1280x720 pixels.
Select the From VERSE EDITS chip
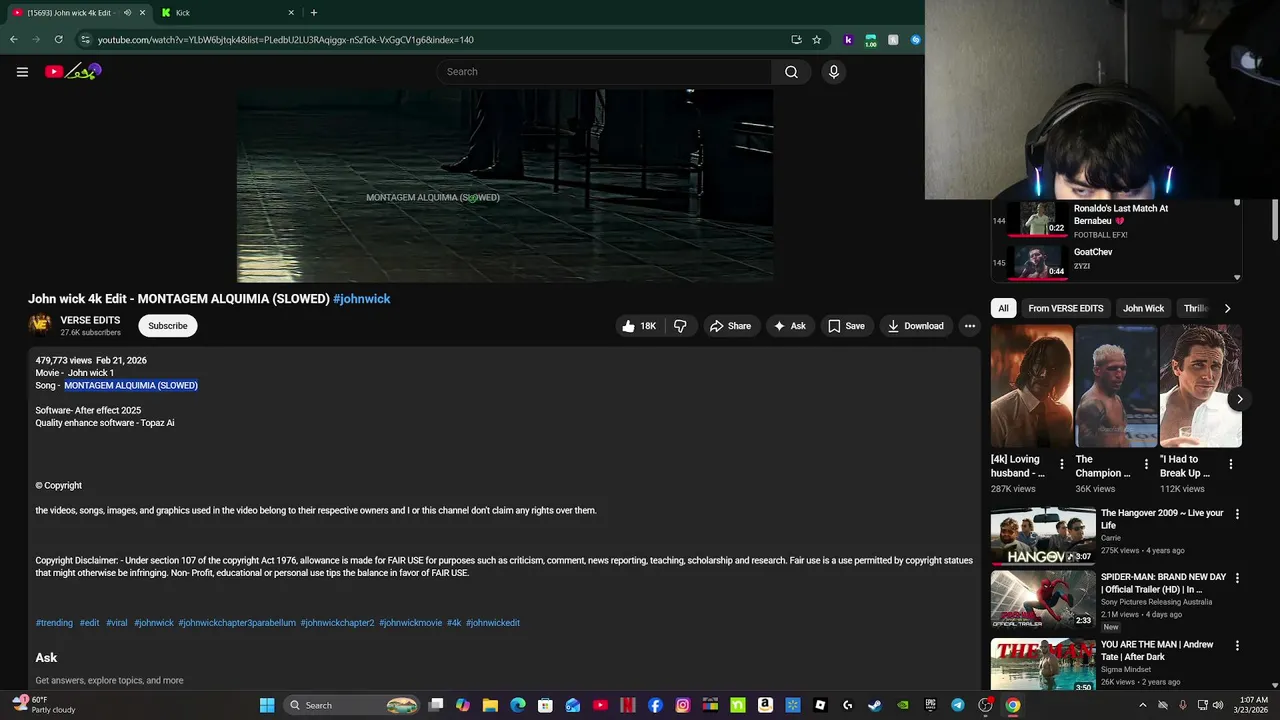[1066, 309]
